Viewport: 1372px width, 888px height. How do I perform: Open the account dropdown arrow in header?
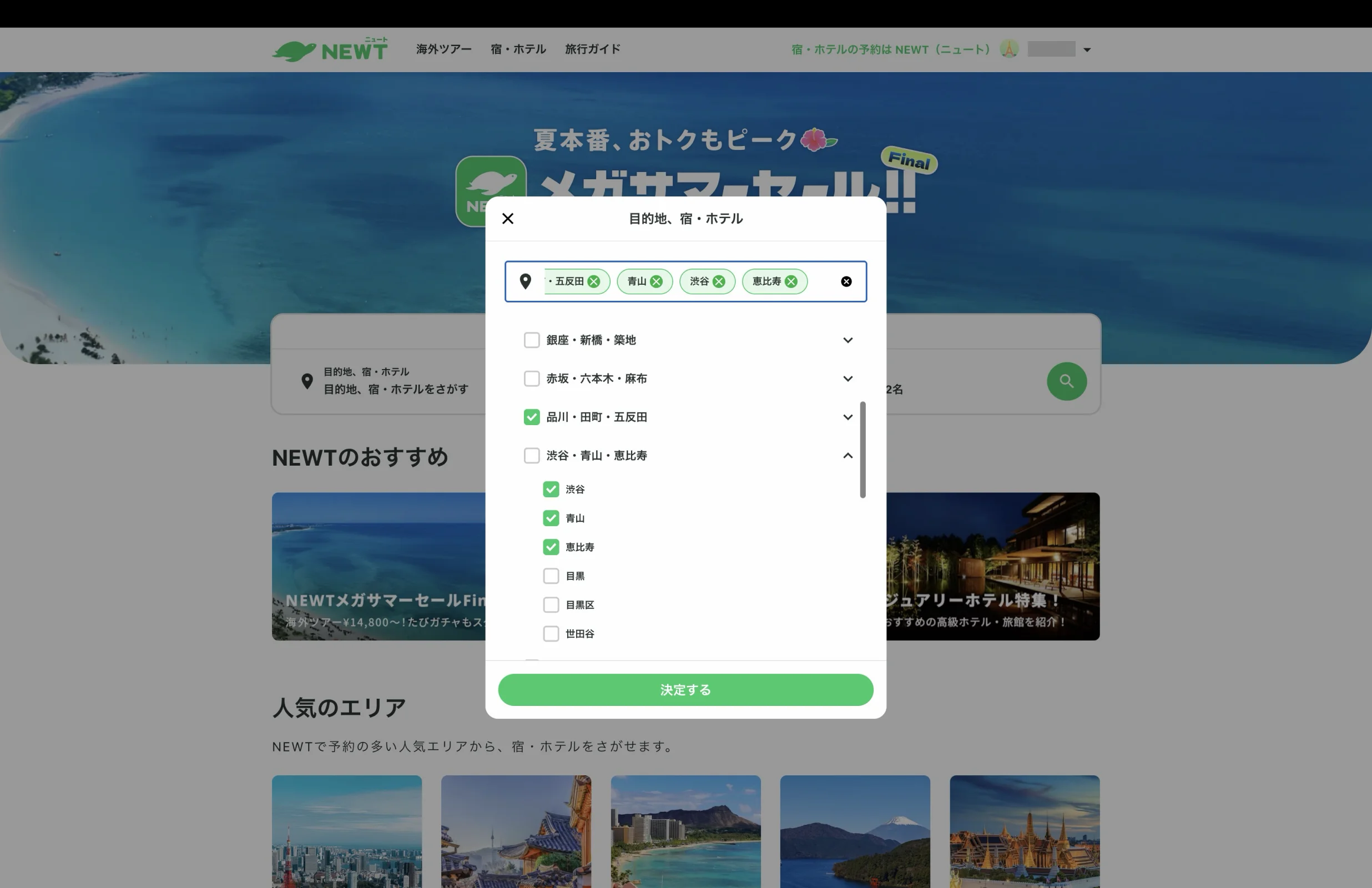pos(1087,49)
